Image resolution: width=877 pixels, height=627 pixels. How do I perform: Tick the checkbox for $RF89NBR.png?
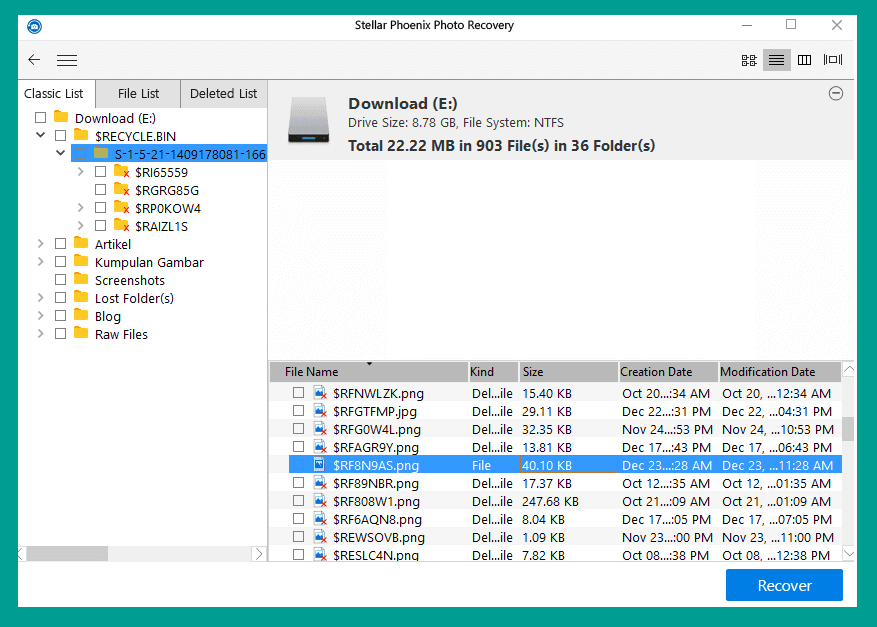coord(299,483)
